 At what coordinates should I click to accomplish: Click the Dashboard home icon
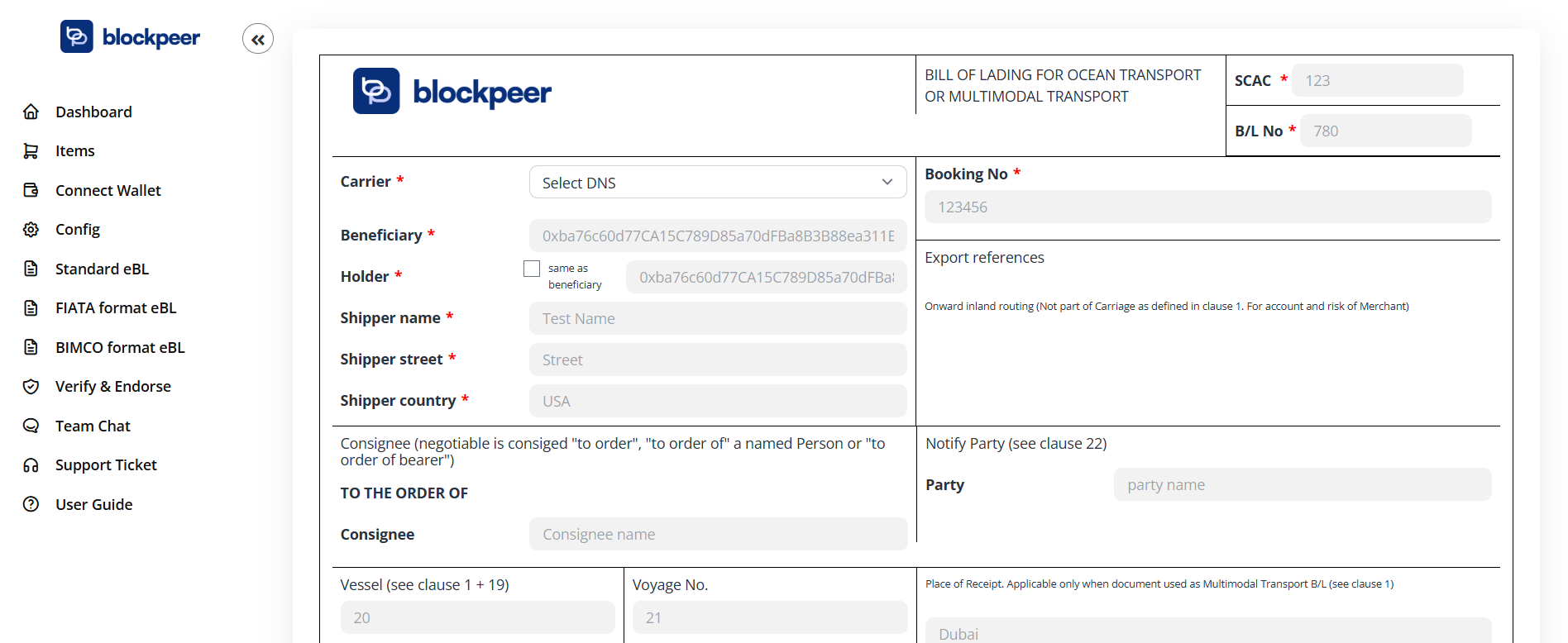tap(31, 112)
